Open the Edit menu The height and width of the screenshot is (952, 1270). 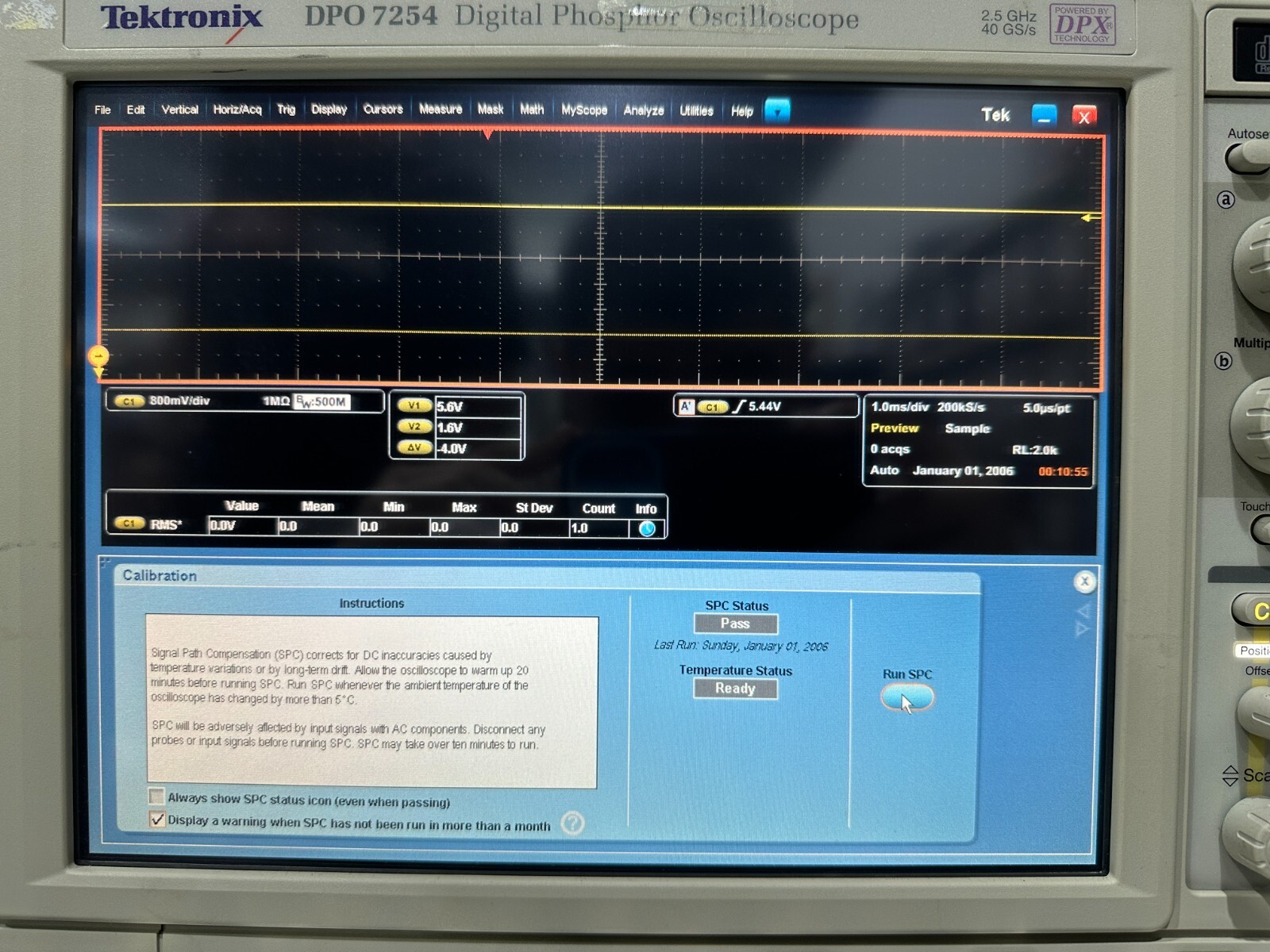click(136, 109)
